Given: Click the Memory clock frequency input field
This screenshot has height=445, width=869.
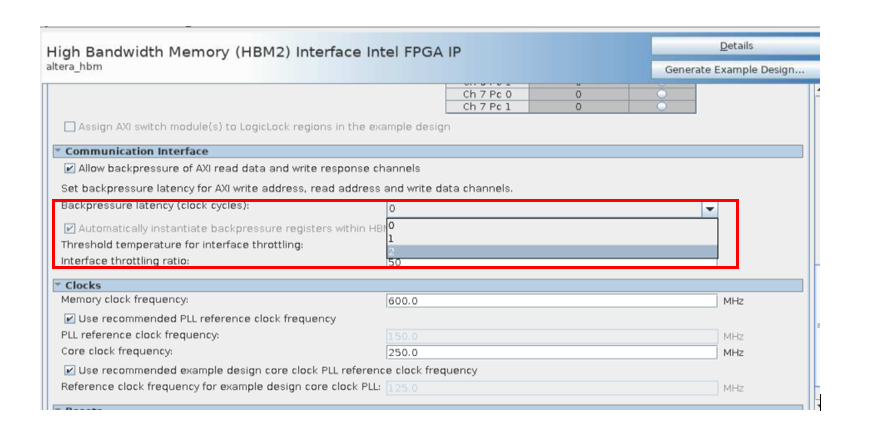Looking at the screenshot, I should tap(551, 300).
